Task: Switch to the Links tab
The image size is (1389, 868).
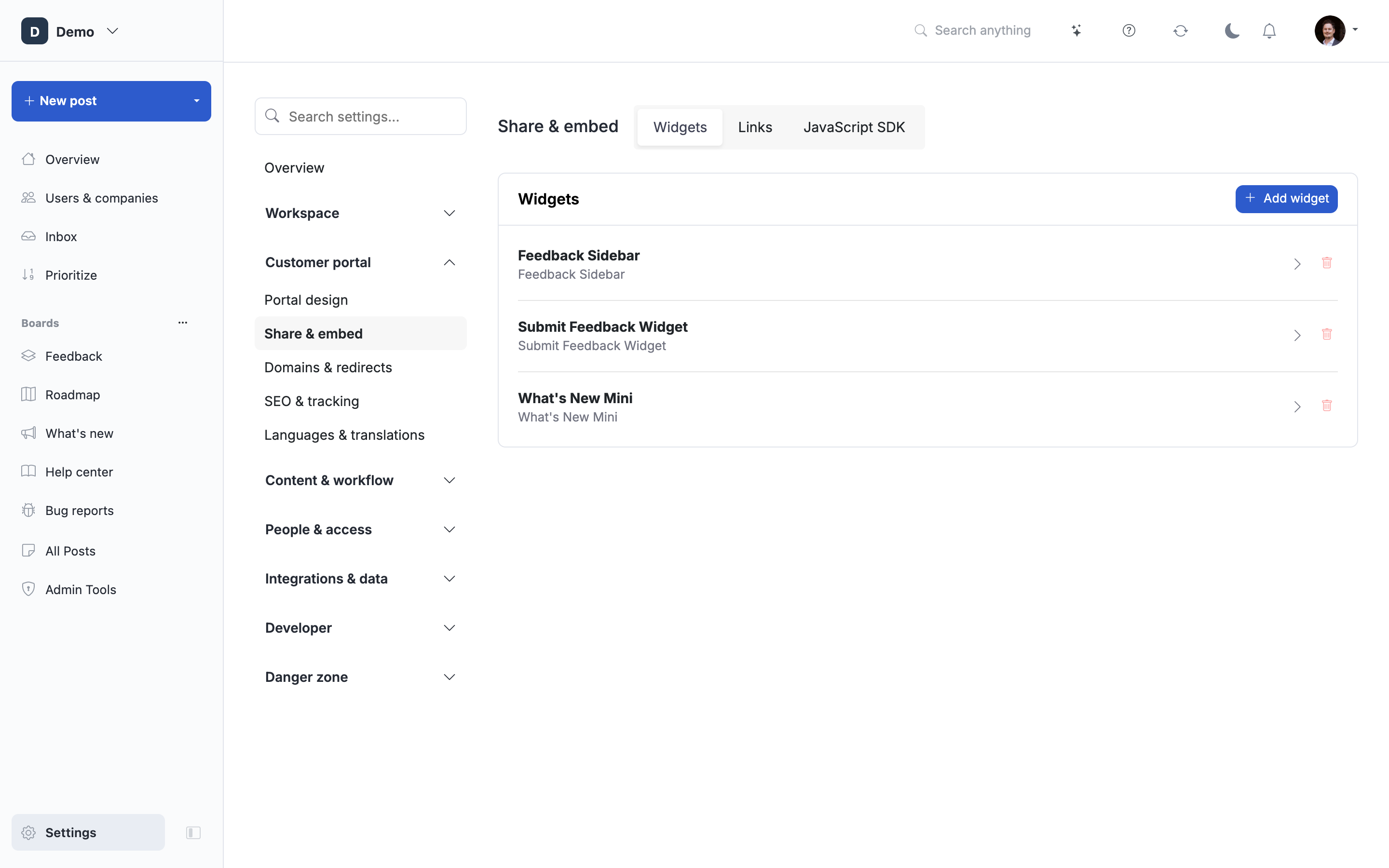Action: coord(755,127)
